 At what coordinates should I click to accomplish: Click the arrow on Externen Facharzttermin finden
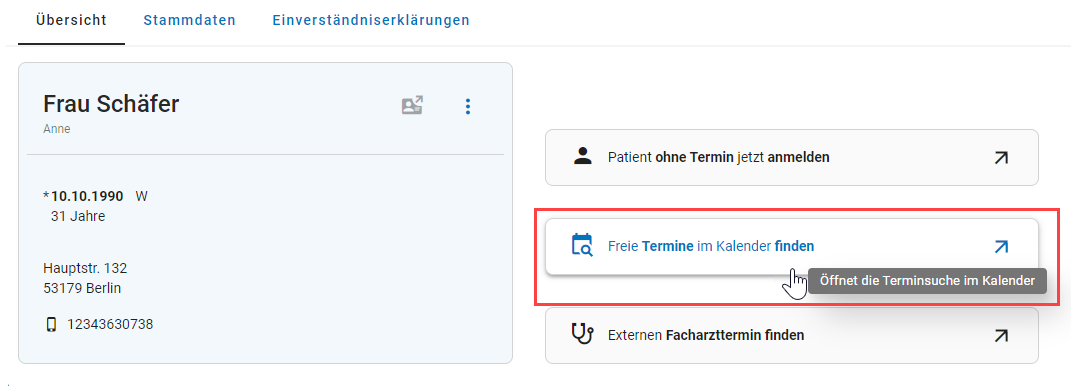click(x=1001, y=335)
